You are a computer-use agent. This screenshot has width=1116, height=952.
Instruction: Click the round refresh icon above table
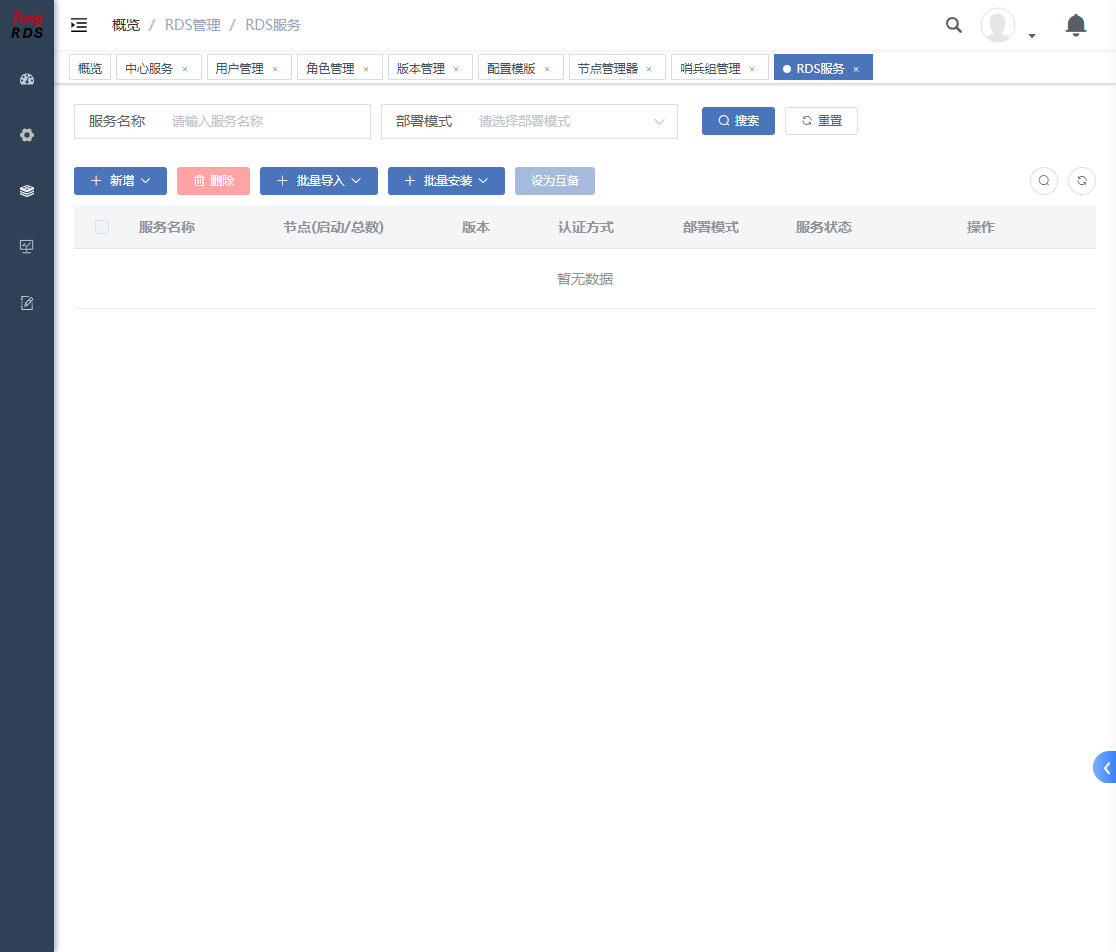click(1082, 181)
